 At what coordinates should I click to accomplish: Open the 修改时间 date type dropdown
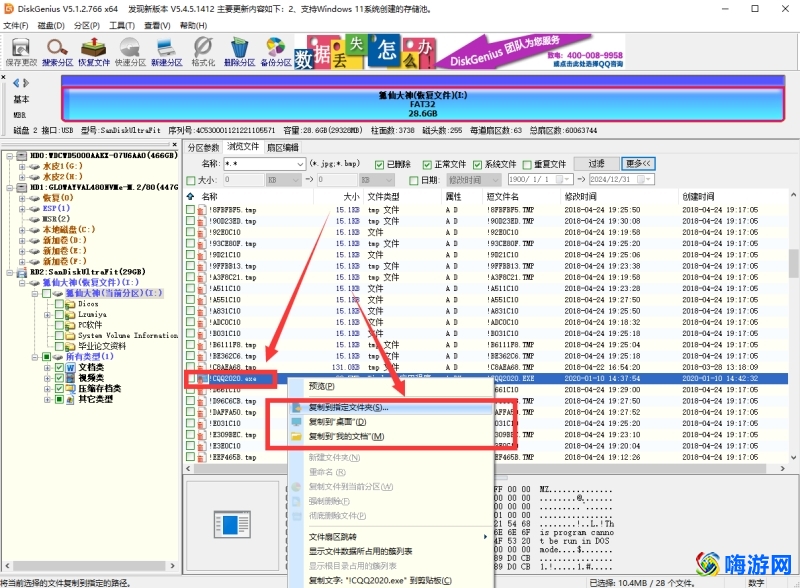(495, 180)
